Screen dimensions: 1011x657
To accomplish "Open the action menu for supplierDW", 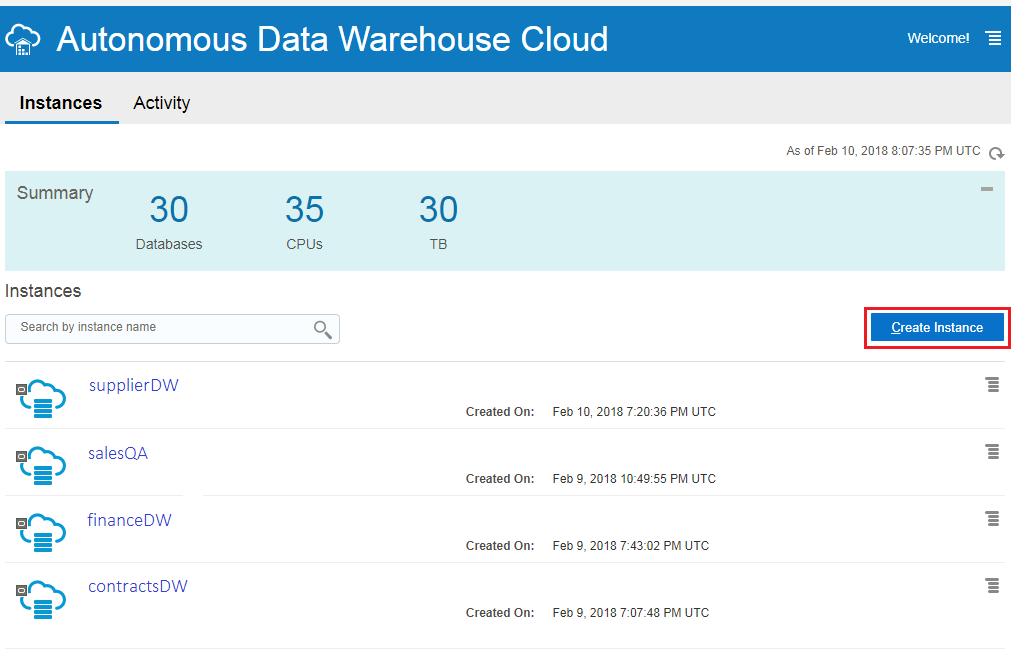I will point(992,385).
